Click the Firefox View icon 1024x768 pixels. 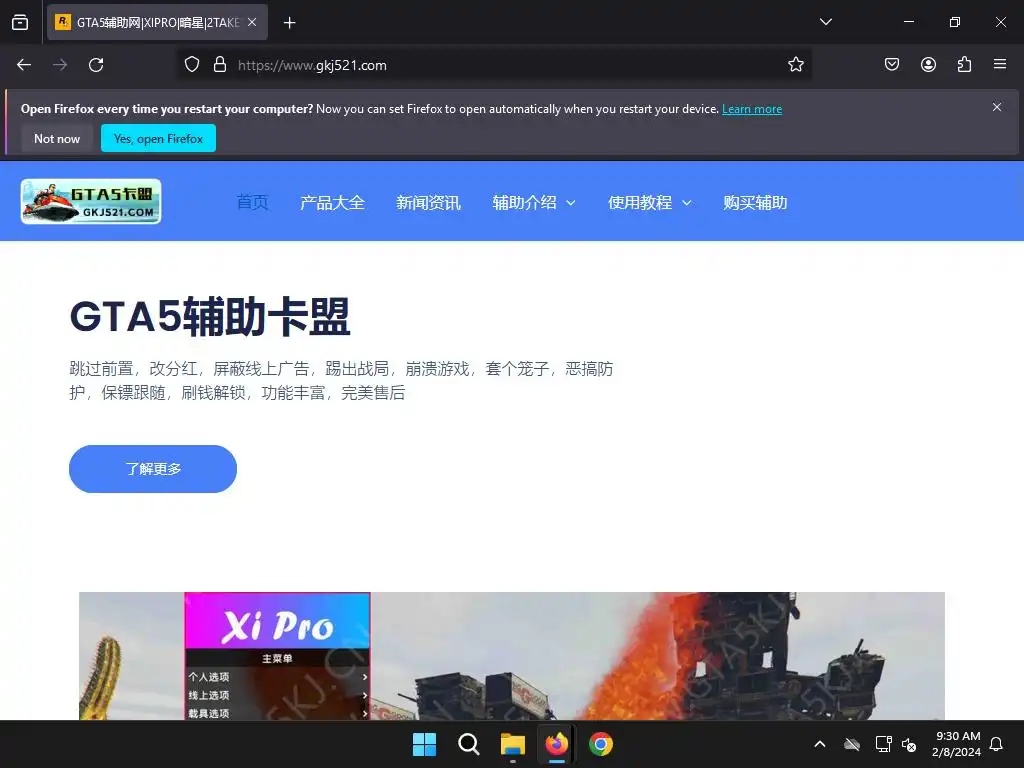(x=20, y=23)
